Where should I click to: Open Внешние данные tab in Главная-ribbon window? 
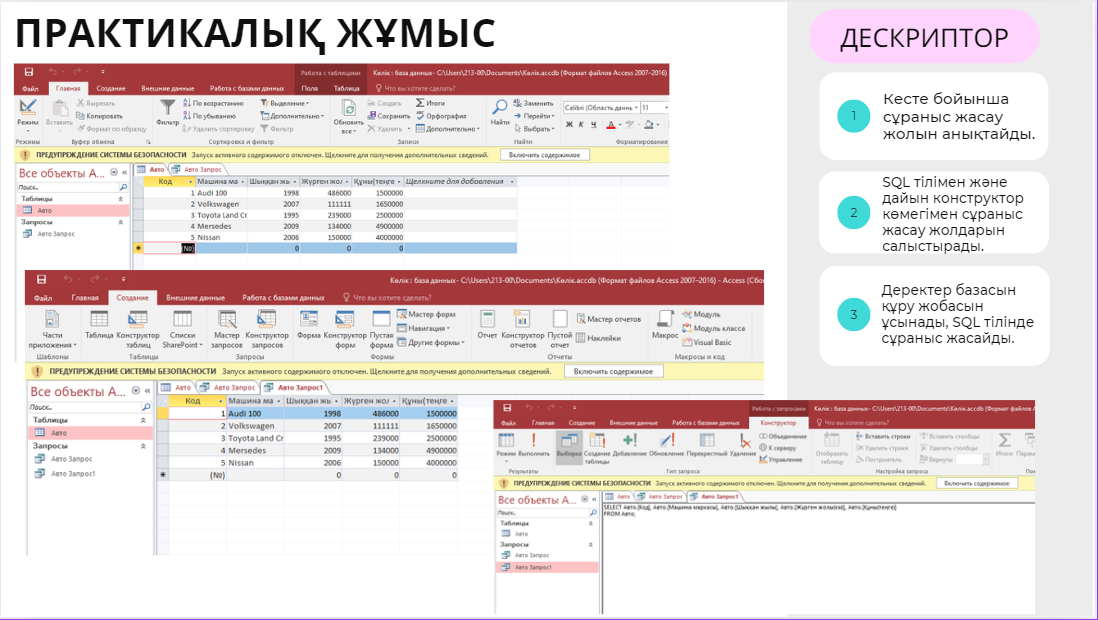pyautogui.click(x=167, y=88)
